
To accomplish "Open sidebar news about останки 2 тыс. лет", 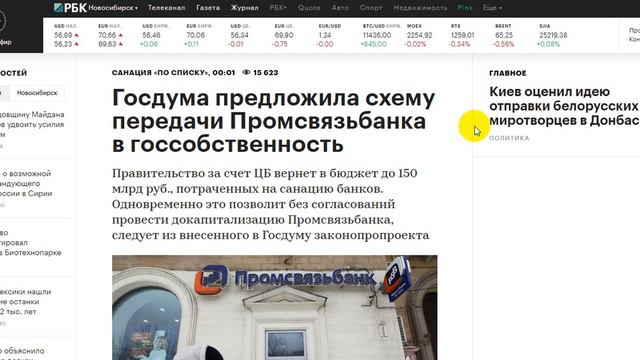I will (x=26, y=302).
